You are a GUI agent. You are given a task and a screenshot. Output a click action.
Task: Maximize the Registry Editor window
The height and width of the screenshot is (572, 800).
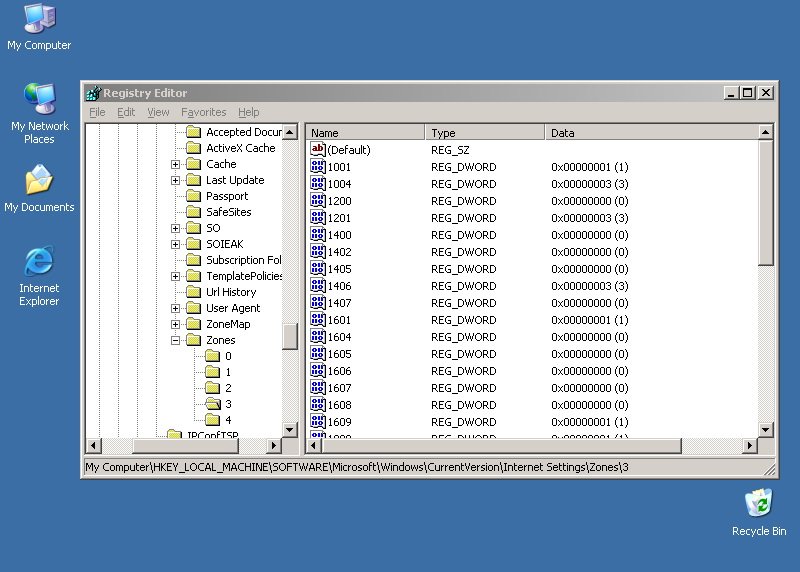(747, 93)
